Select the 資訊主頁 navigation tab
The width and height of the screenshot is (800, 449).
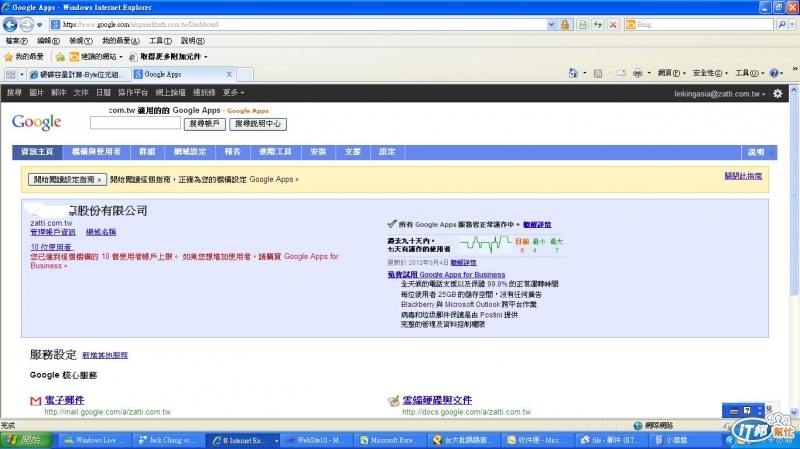point(37,152)
